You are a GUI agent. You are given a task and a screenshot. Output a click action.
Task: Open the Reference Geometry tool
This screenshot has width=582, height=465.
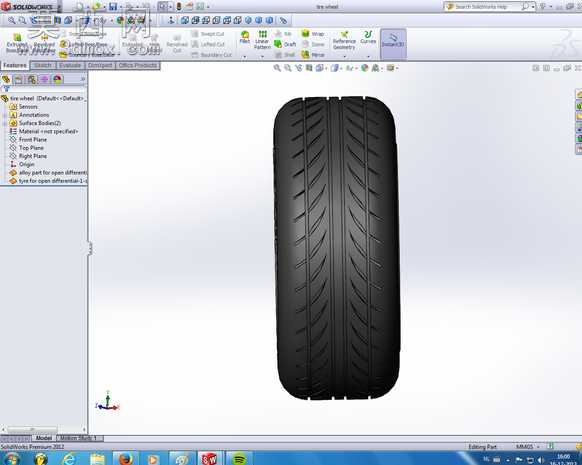coord(344,40)
